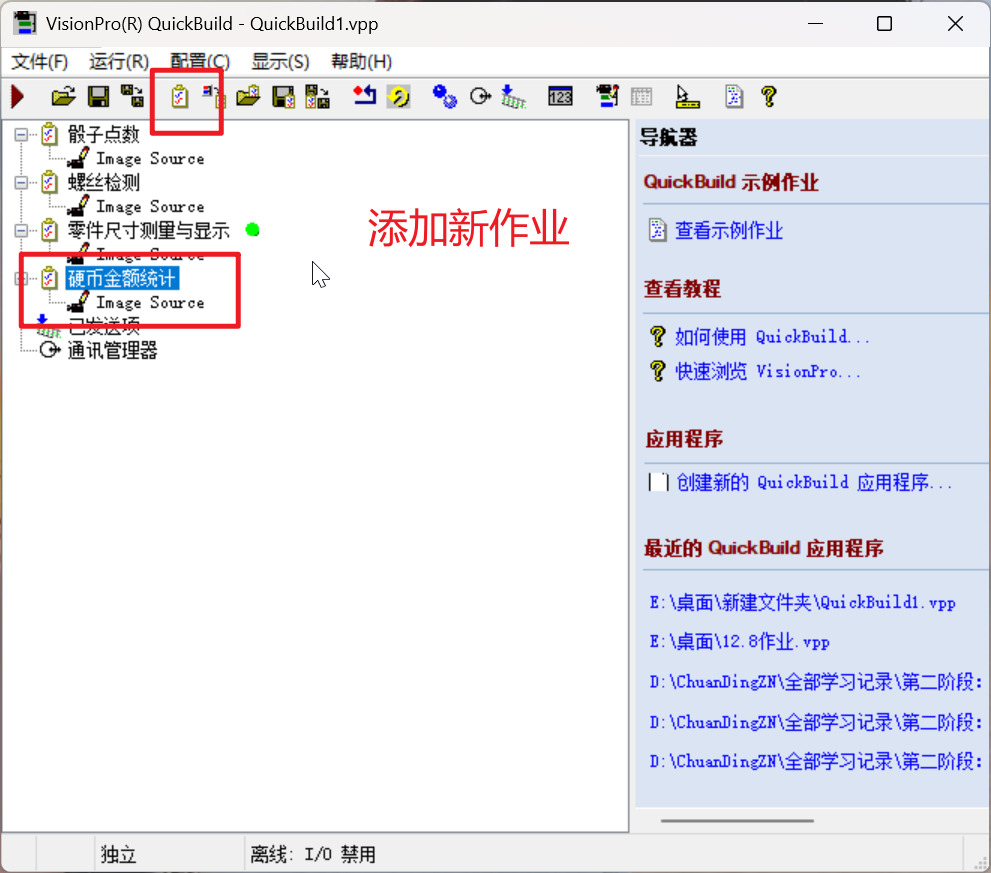Select the 通讯管理器 tree item

[112, 350]
